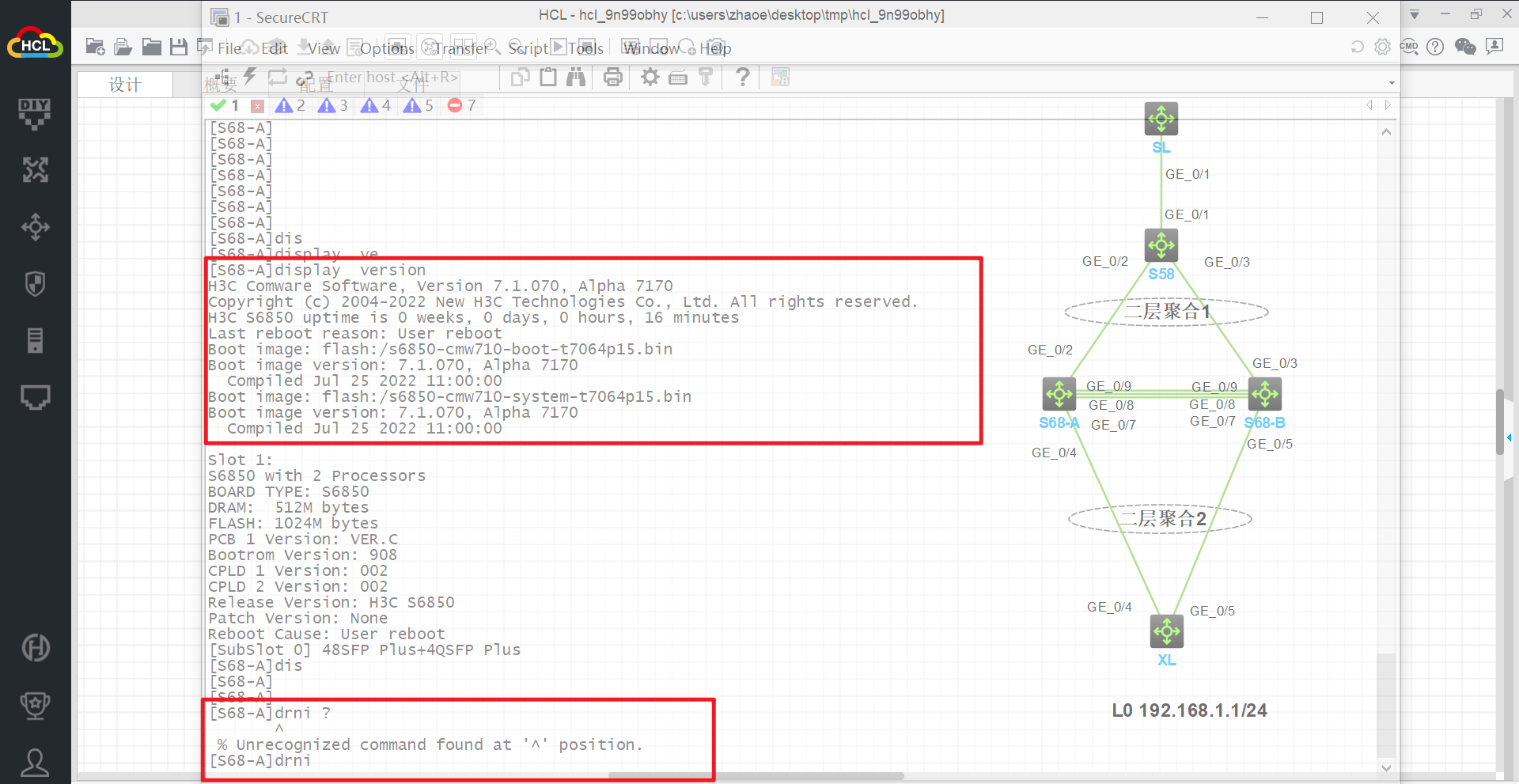This screenshot has height=784, width=1519.
Task: Open the HCL settings gear icon
Action: (1382, 47)
